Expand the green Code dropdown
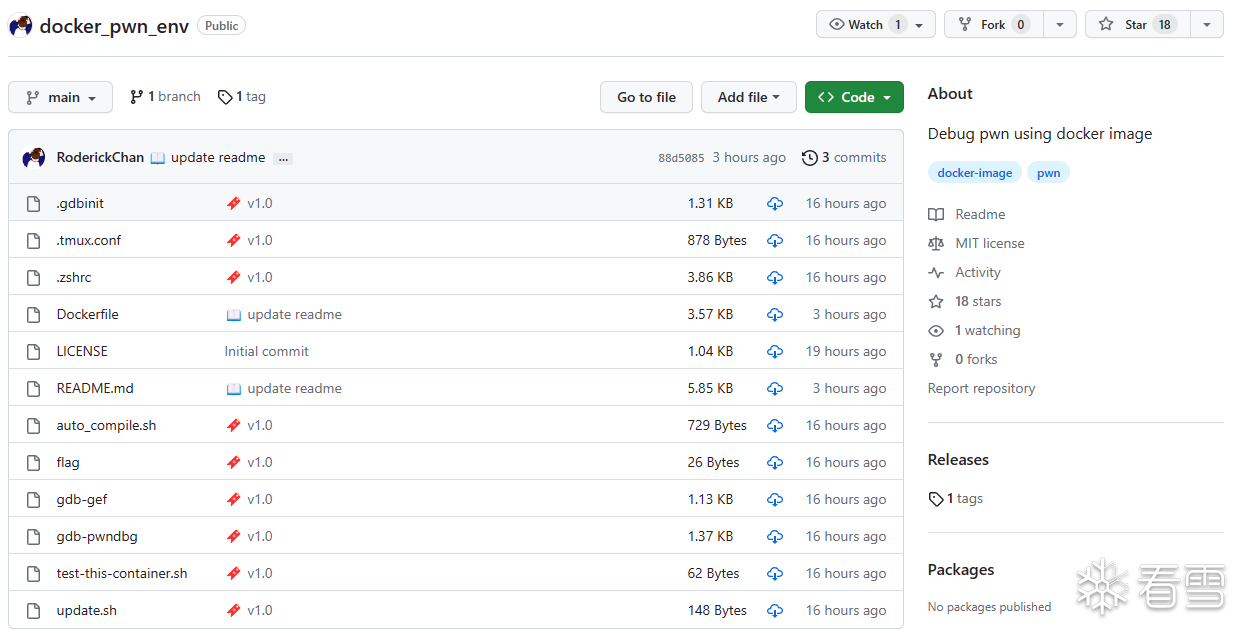Screen dimensions: 1241x633 (854, 97)
